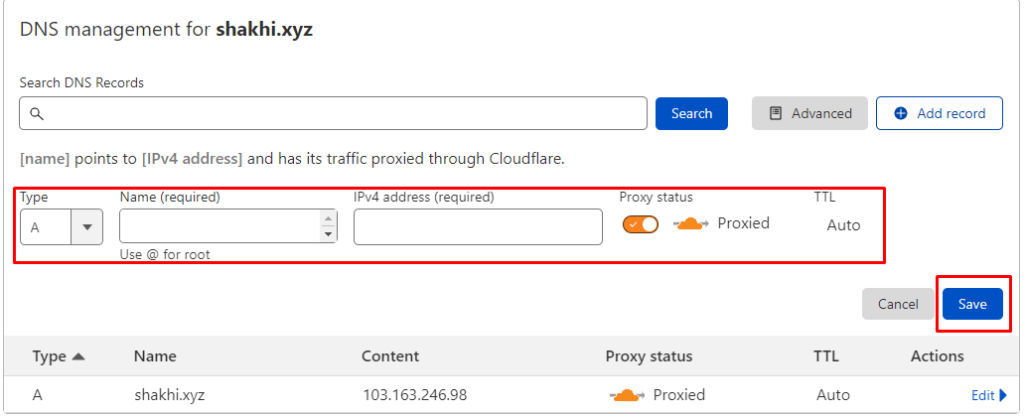
Task: Click the Name field down stepper arrow
Action: pos(328,235)
